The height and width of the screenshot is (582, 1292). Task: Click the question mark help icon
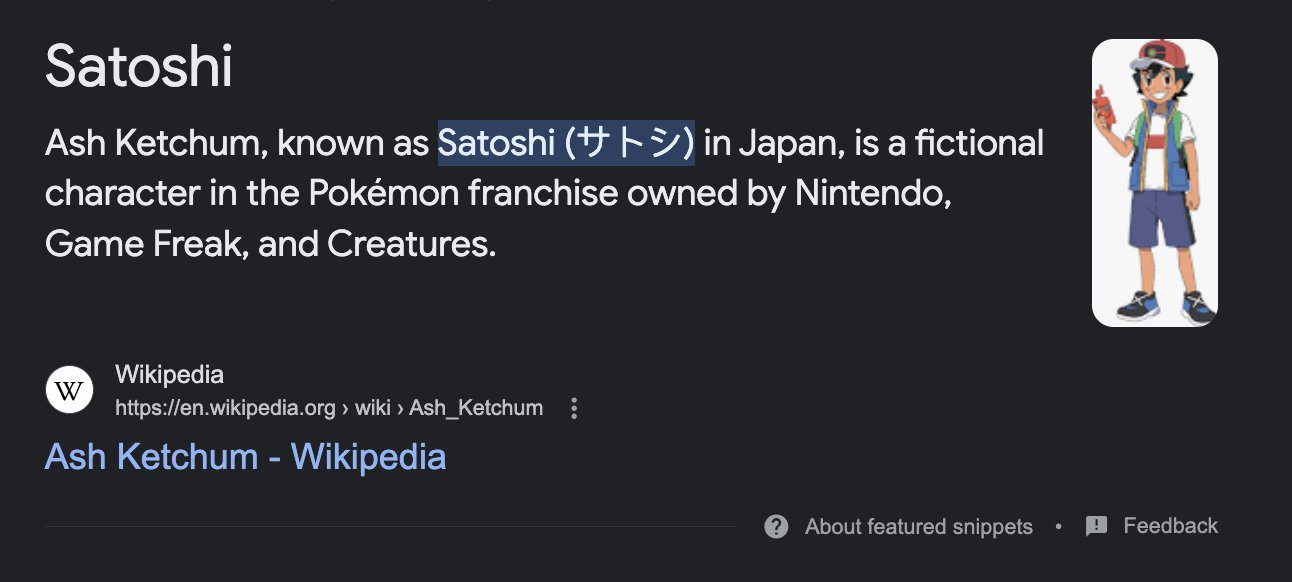(x=776, y=527)
